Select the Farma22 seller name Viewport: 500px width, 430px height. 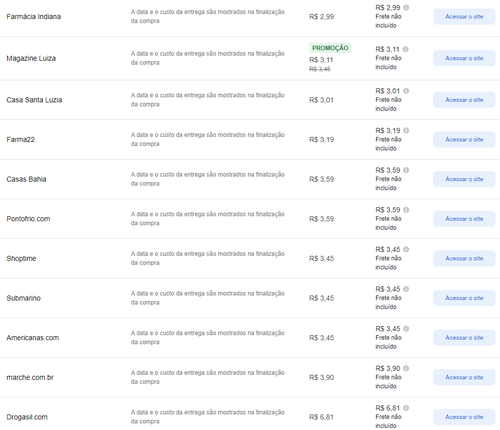pos(20,140)
